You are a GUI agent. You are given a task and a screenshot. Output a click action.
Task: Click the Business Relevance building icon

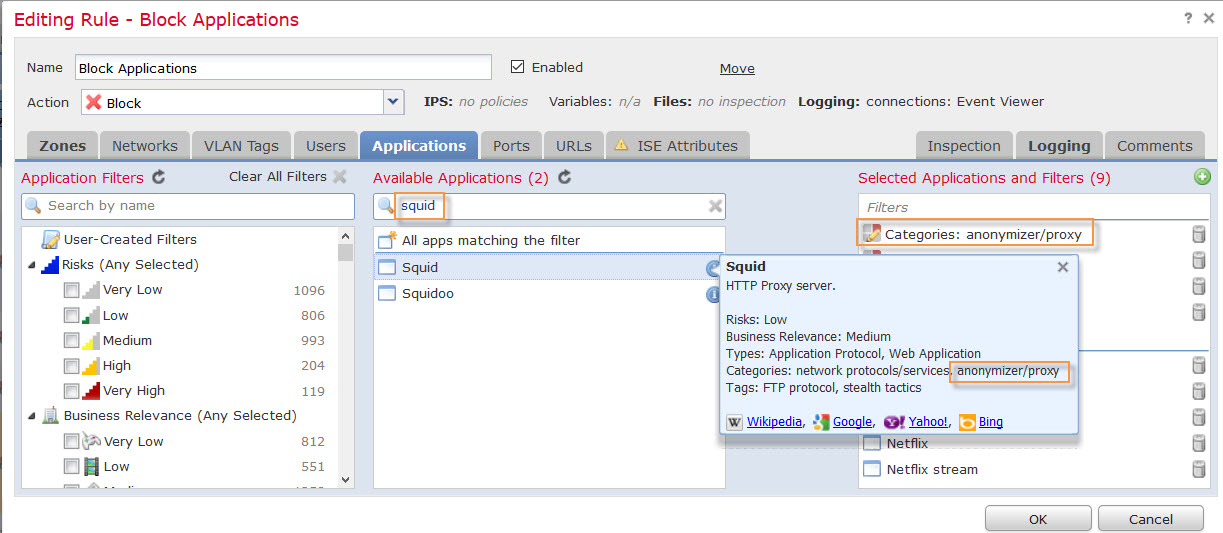pyautogui.click(x=50, y=415)
